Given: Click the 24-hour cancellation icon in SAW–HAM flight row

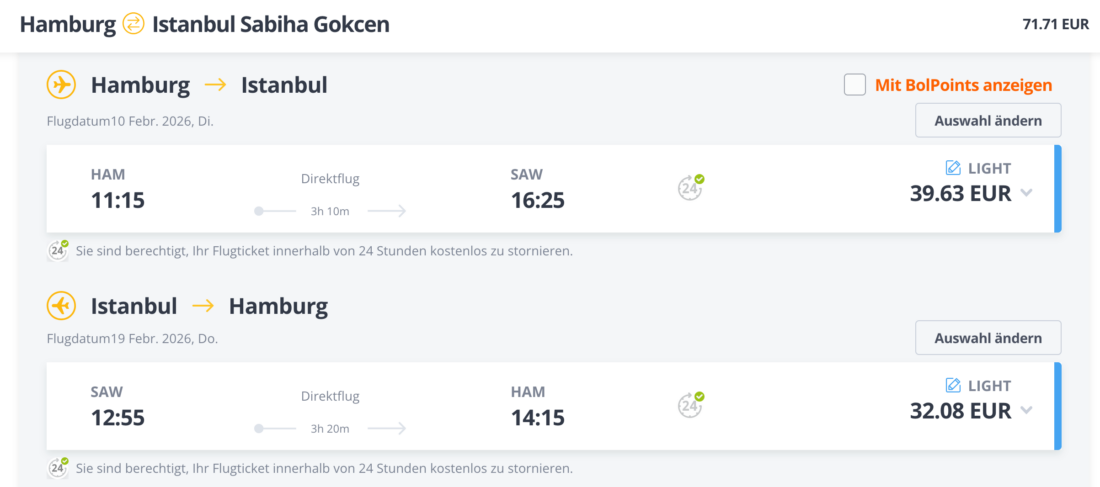Looking at the screenshot, I should click(x=690, y=404).
